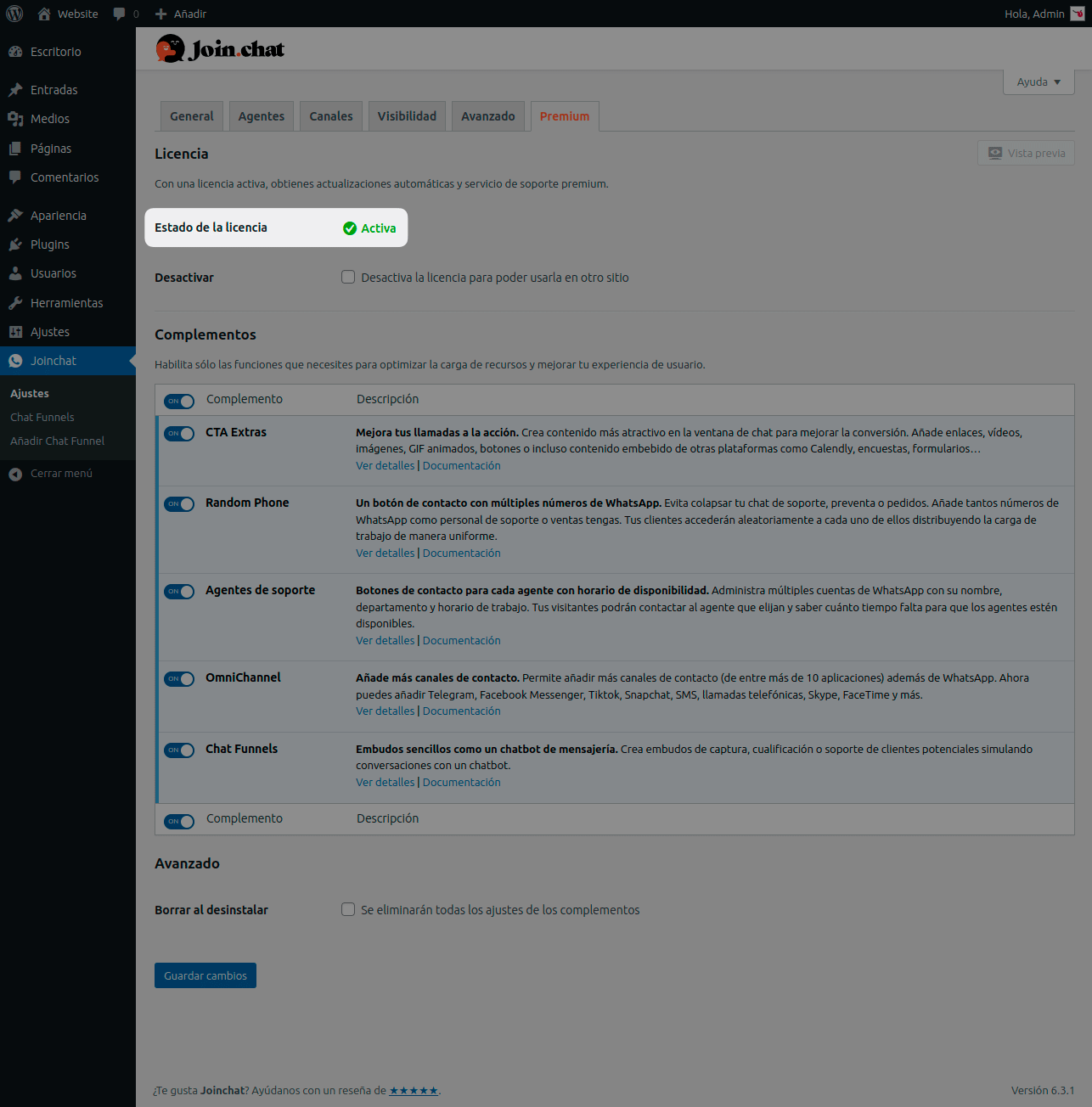Disable the CTA Extras toggle
The width and height of the screenshot is (1092, 1107).
click(x=179, y=434)
